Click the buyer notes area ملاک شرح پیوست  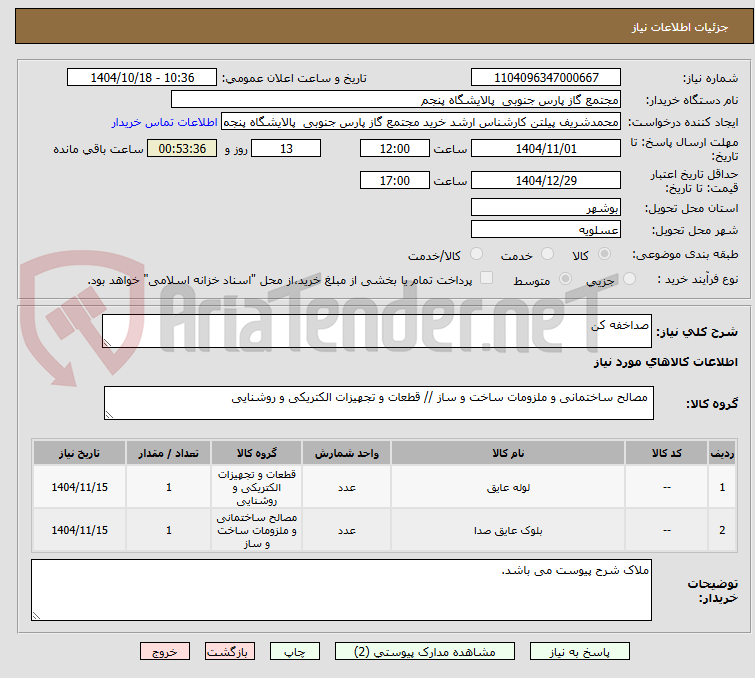(x=341, y=590)
